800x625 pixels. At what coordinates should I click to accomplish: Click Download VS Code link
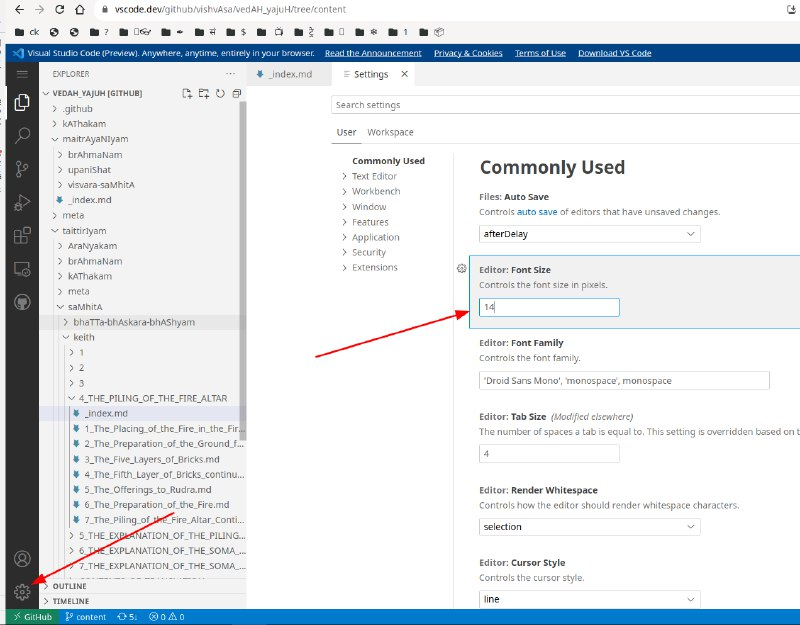point(614,53)
